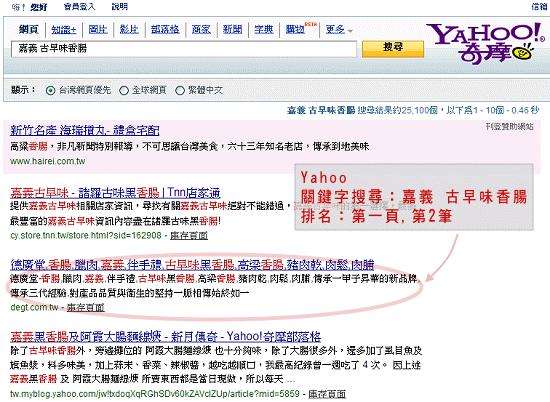Screen dimensions: 550x402
Task: Click the yellow 搜尋 search button
Action: pos(393,48)
